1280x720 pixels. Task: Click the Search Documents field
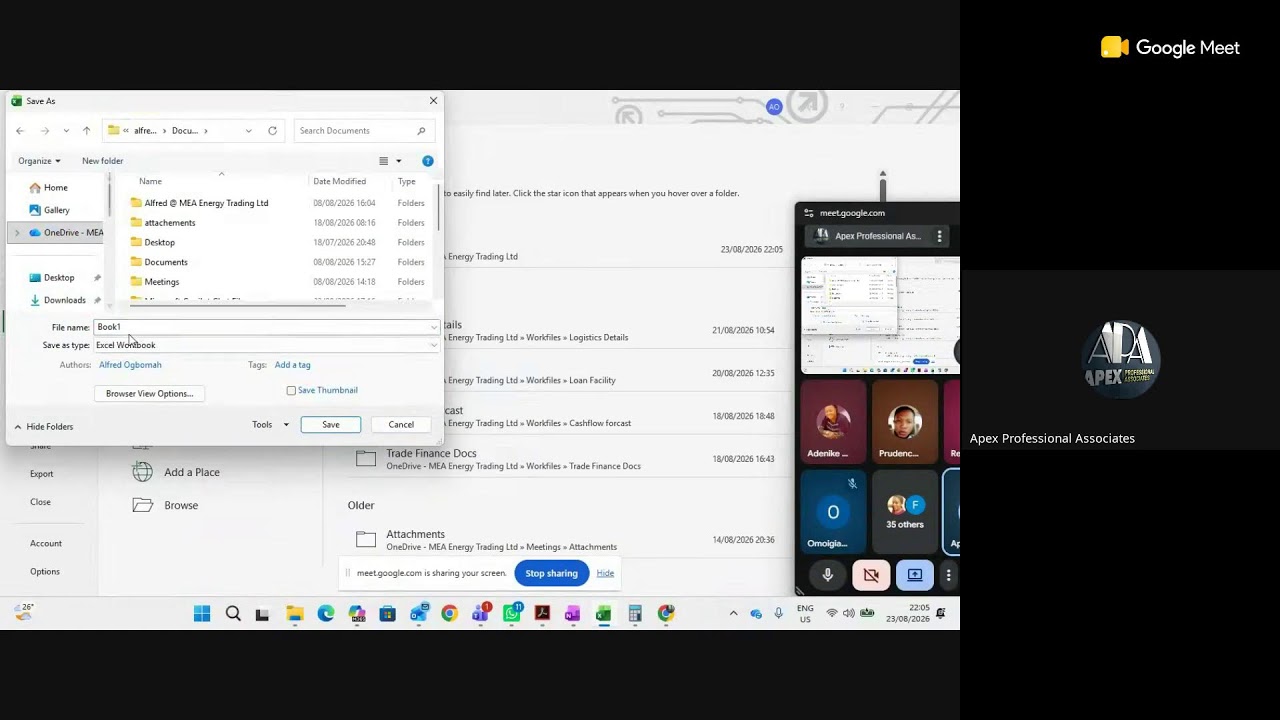(364, 131)
